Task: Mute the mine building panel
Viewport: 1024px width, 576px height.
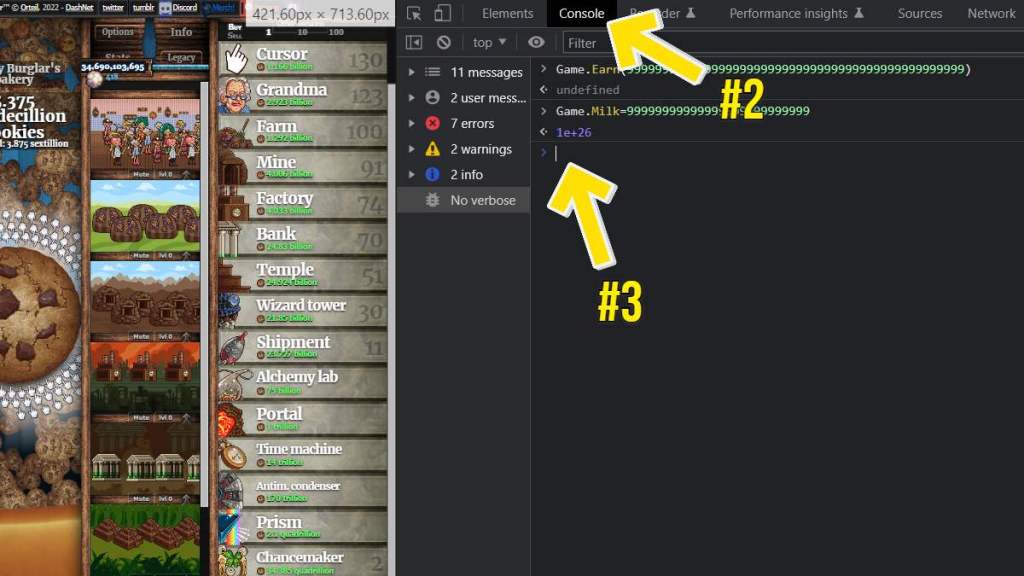Action: point(141,336)
